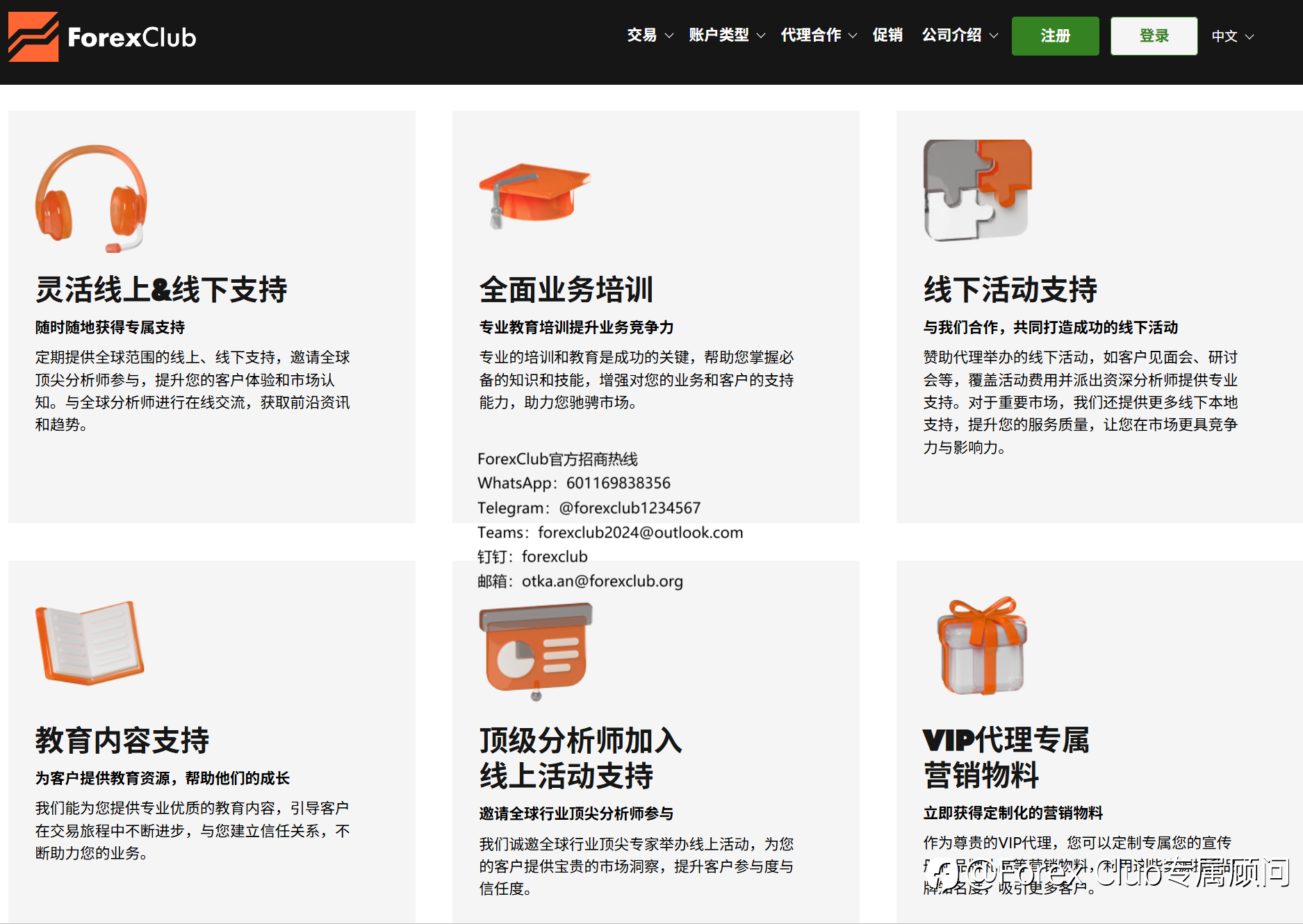The height and width of the screenshot is (924, 1303).
Task: Click the graduation cap training icon
Action: 535,195
